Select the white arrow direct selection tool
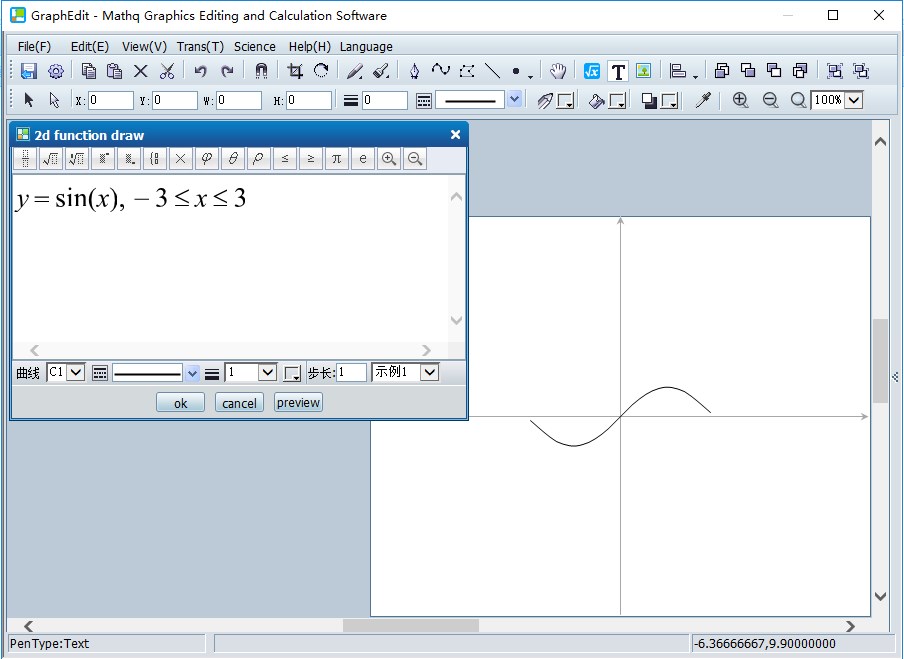Screen dimensions: 904x659 click(54, 100)
